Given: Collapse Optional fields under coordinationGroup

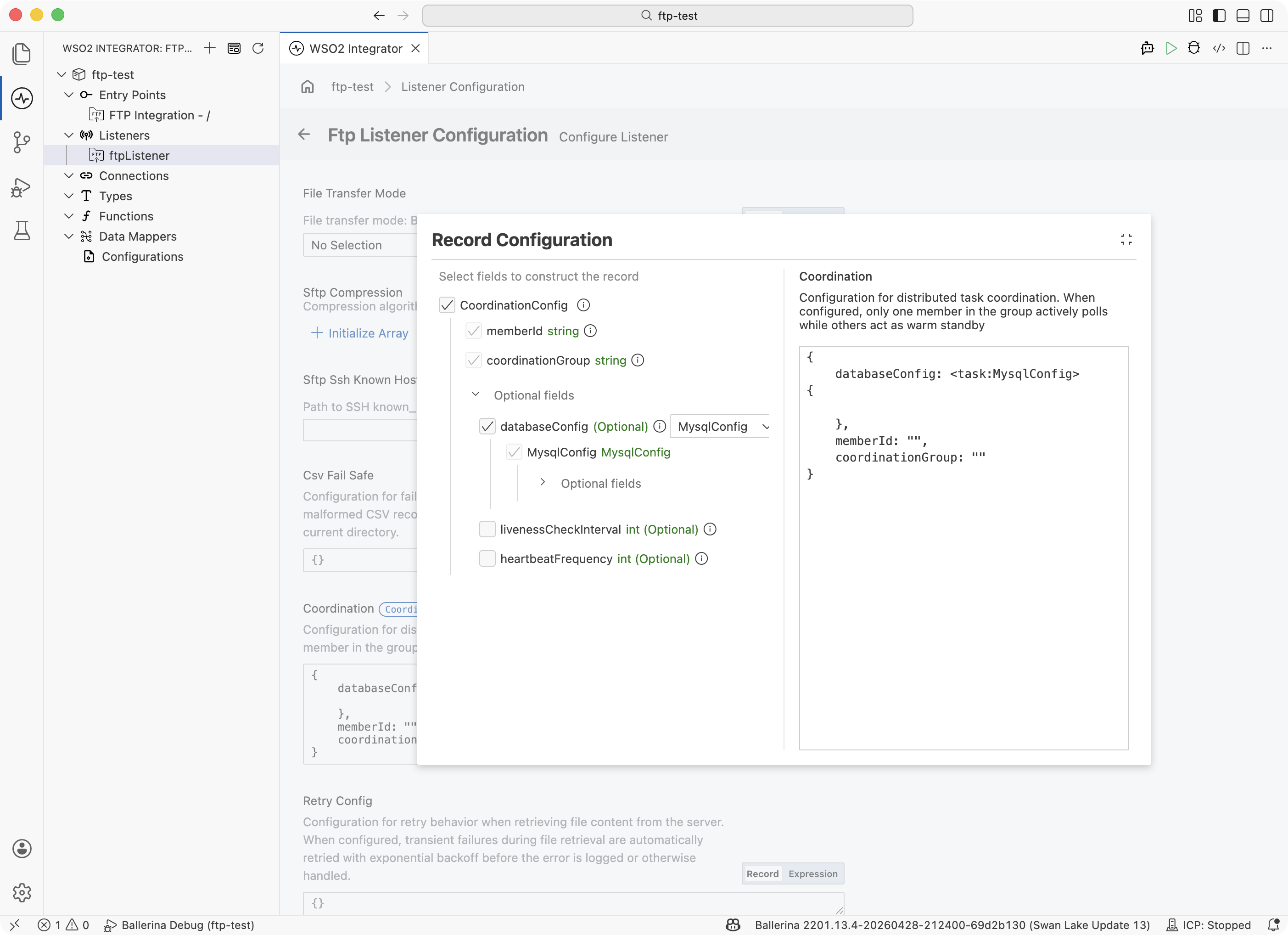Looking at the screenshot, I should pos(476,394).
